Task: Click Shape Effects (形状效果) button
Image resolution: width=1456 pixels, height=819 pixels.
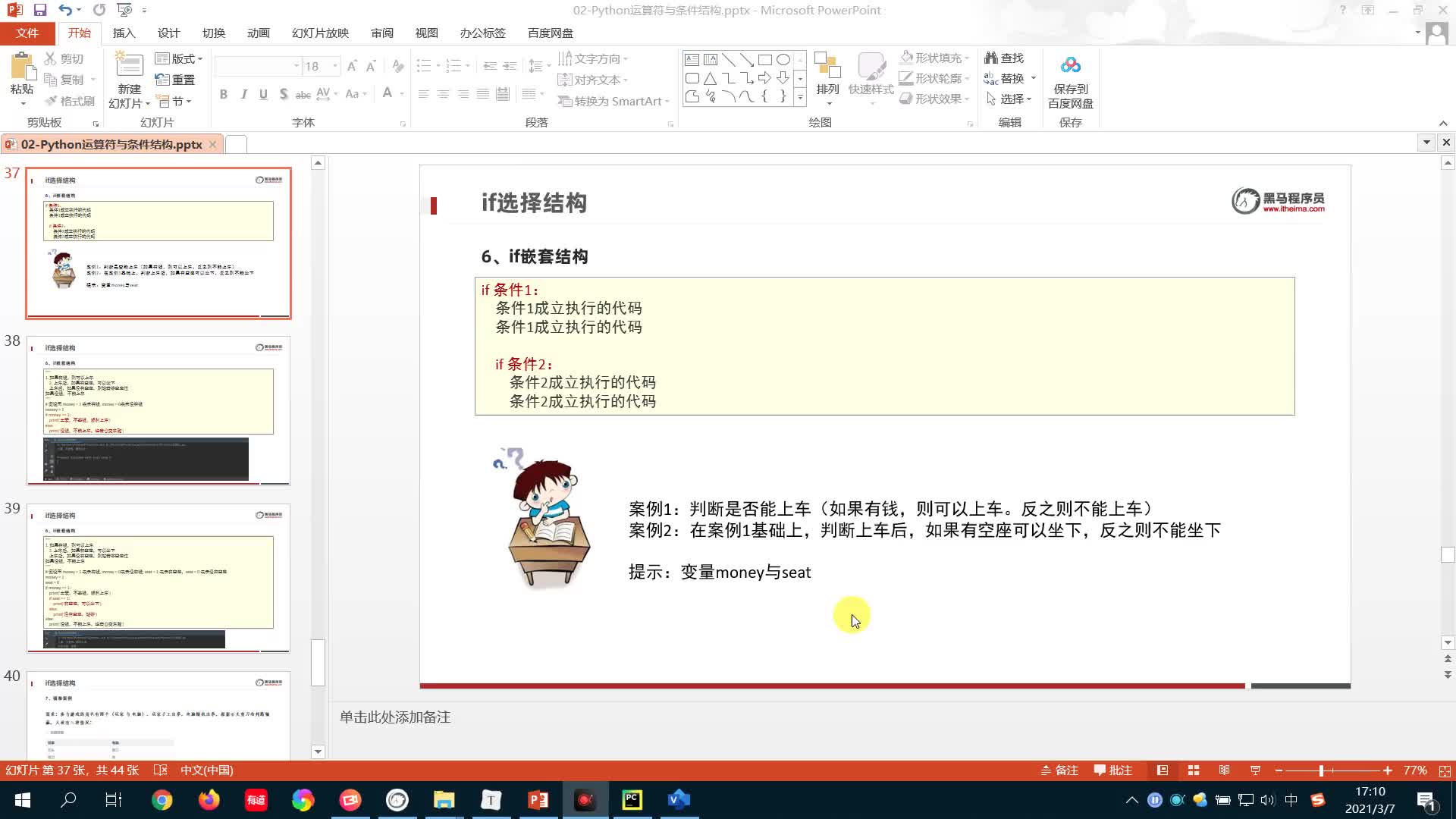Action: click(935, 99)
